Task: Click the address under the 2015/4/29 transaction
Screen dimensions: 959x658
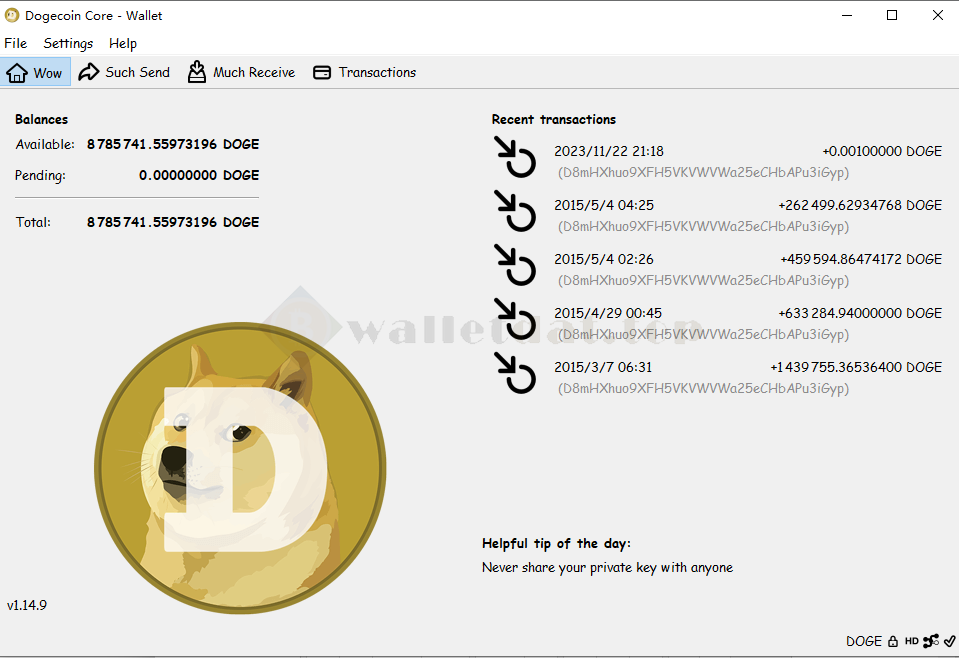Action: coord(703,334)
